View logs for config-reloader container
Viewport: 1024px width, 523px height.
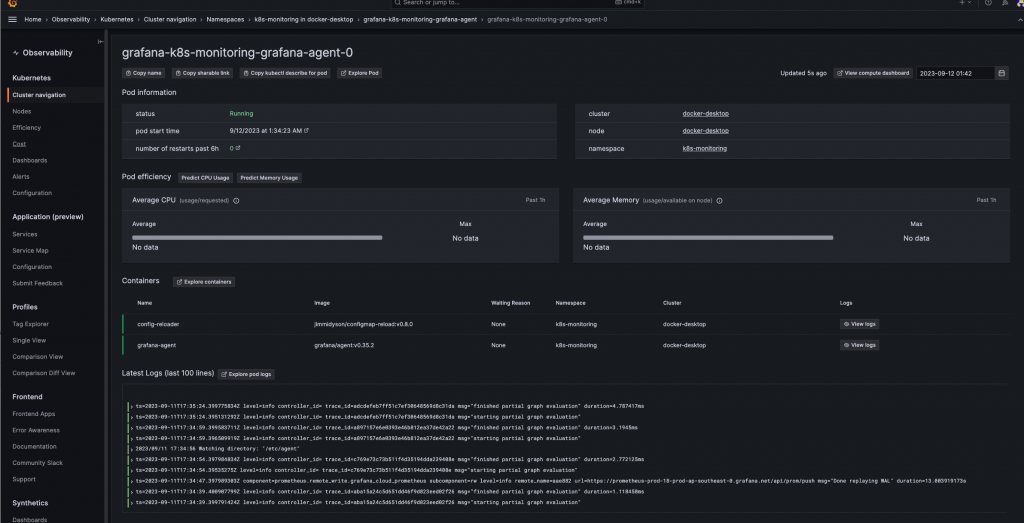[859, 324]
